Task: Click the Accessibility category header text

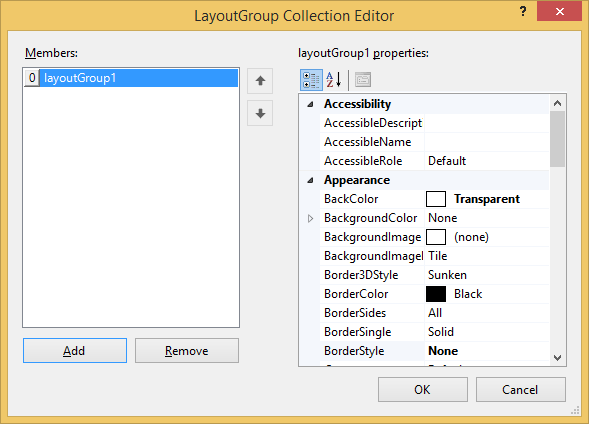Action: click(x=357, y=104)
